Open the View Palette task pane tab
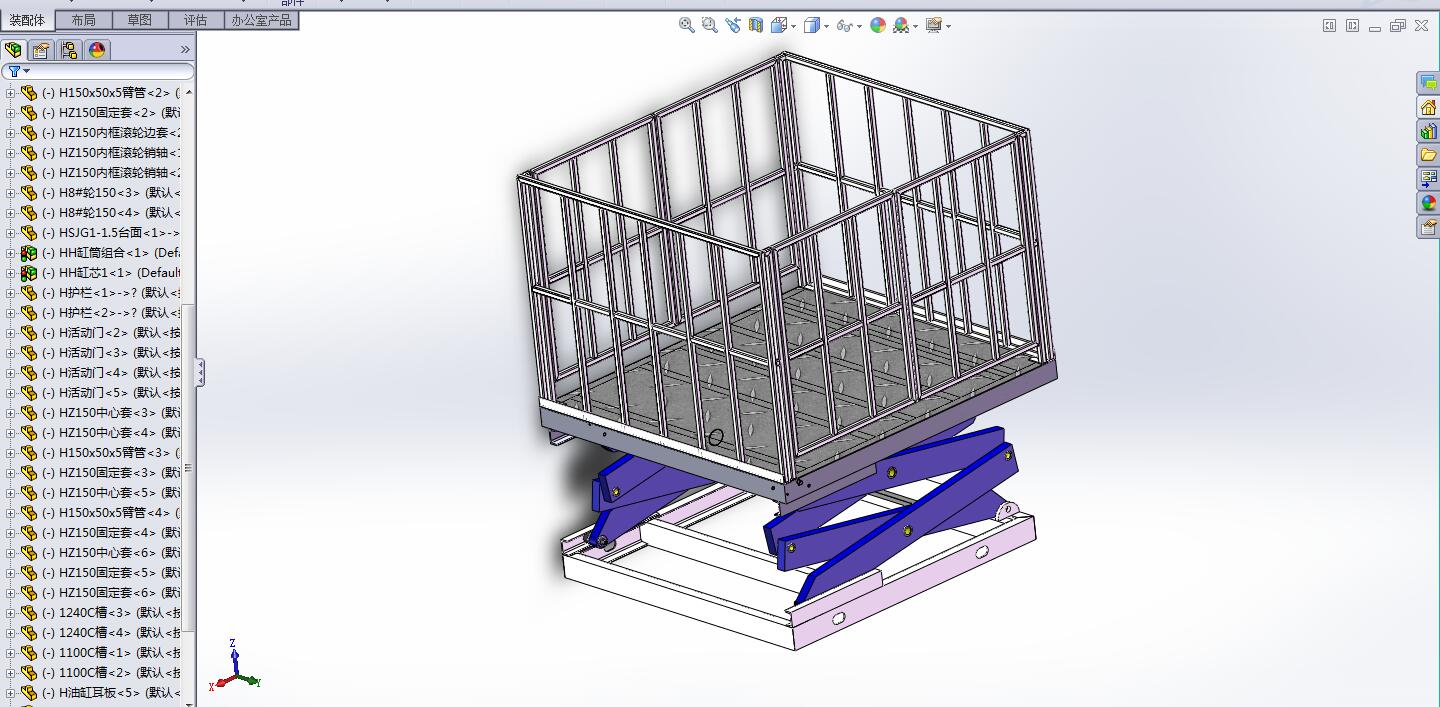Image resolution: width=1440 pixels, height=707 pixels. pos(1428,179)
